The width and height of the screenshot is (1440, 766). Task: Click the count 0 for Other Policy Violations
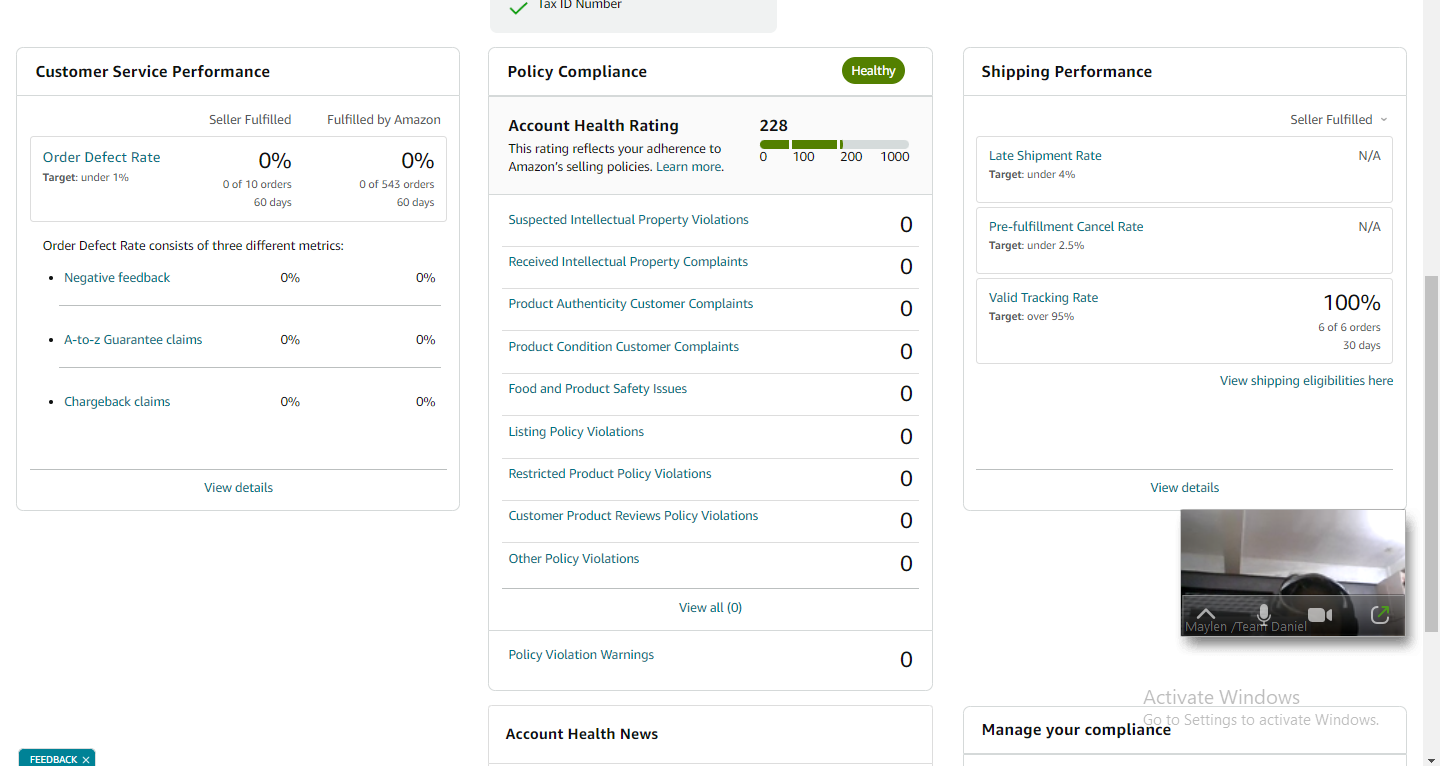[906, 563]
